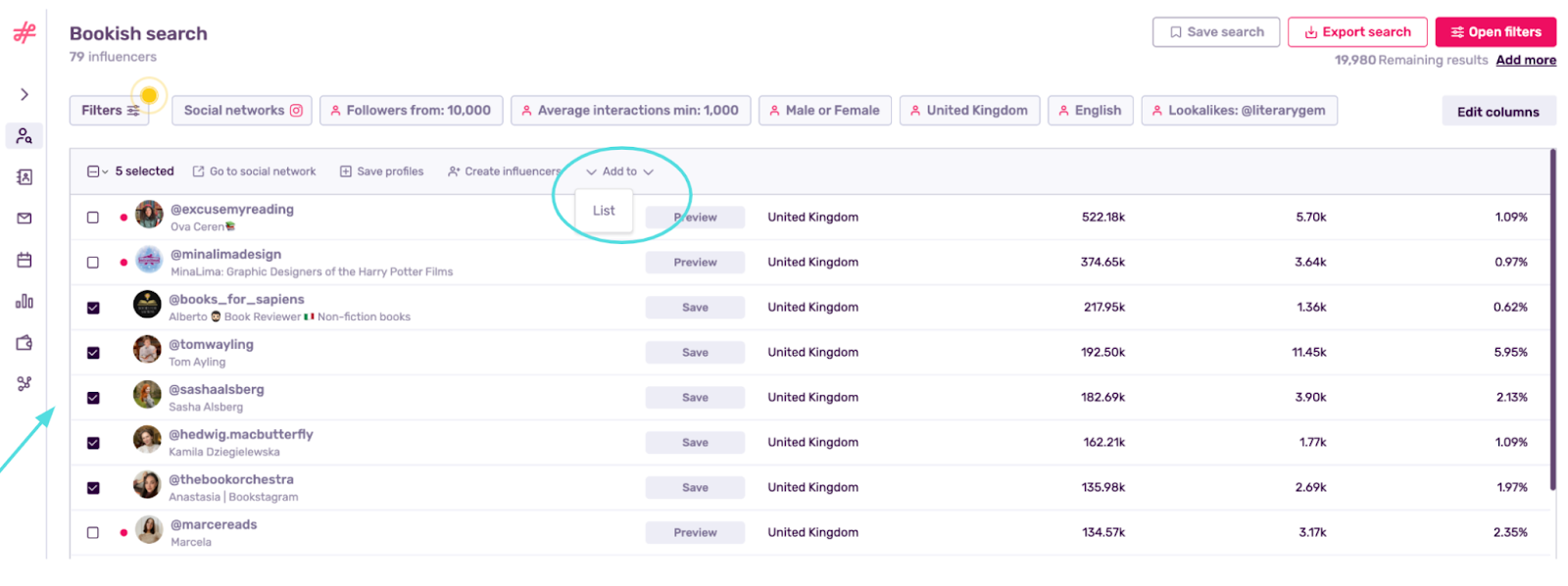Click the 11.45k interactions value
The image size is (1568, 586).
point(1309,353)
